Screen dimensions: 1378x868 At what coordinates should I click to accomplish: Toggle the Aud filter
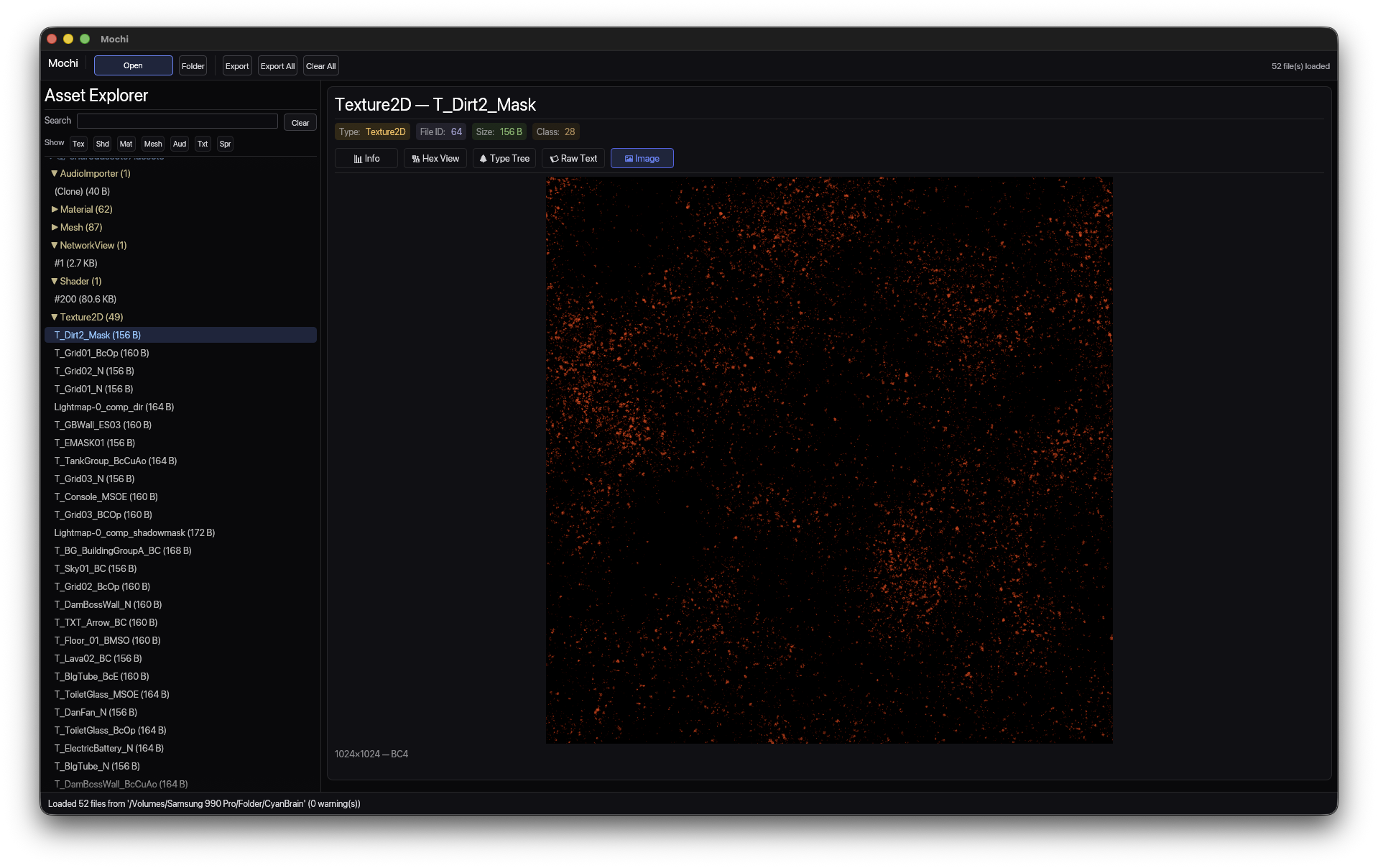pos(179,144)
